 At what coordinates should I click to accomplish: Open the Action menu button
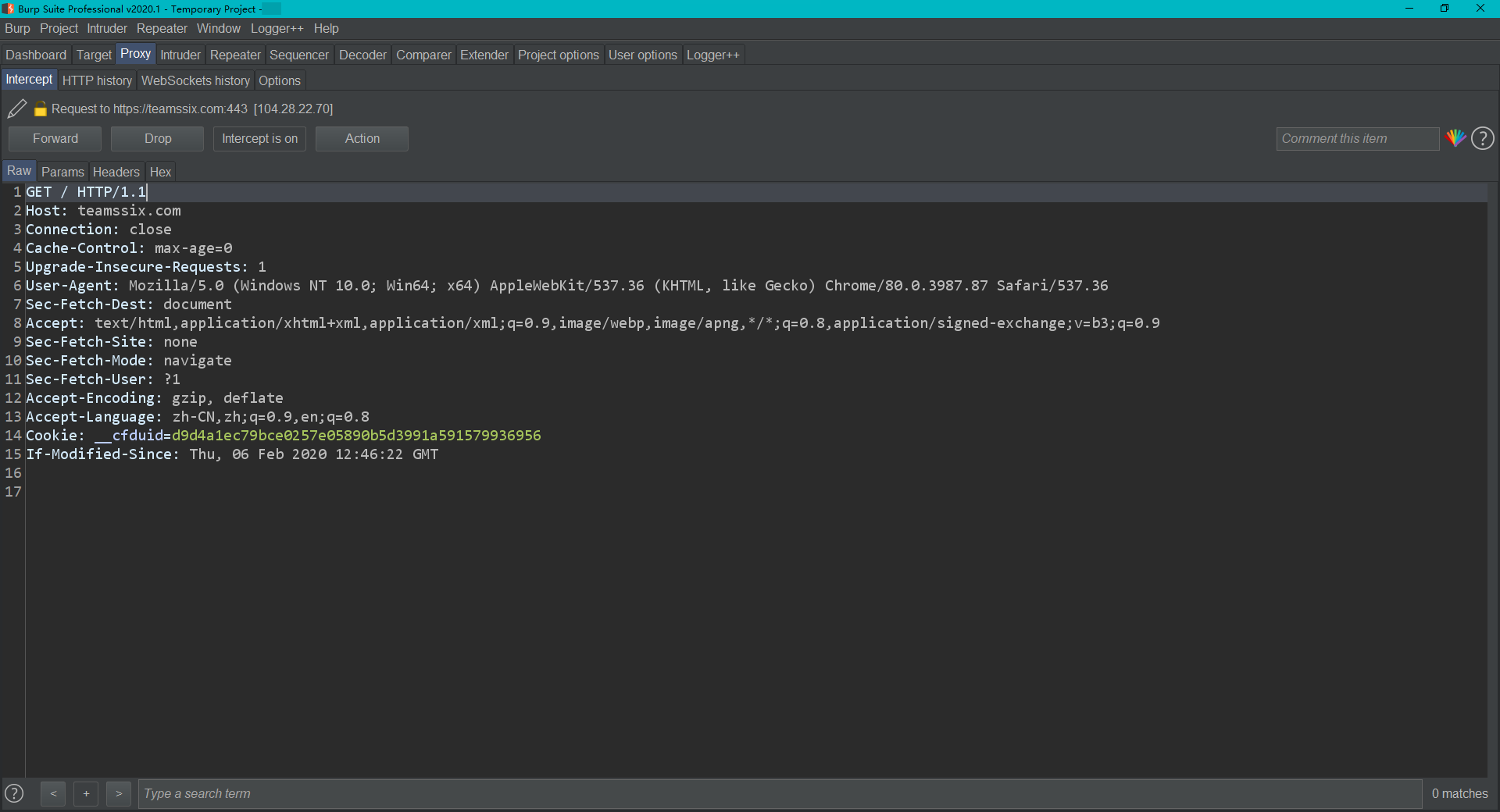tap(362, 138)
